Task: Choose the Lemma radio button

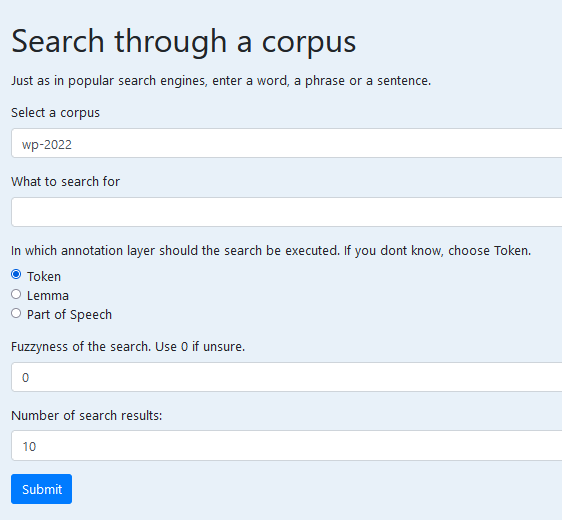Action: pyautogui.click(x=16, y=294)
